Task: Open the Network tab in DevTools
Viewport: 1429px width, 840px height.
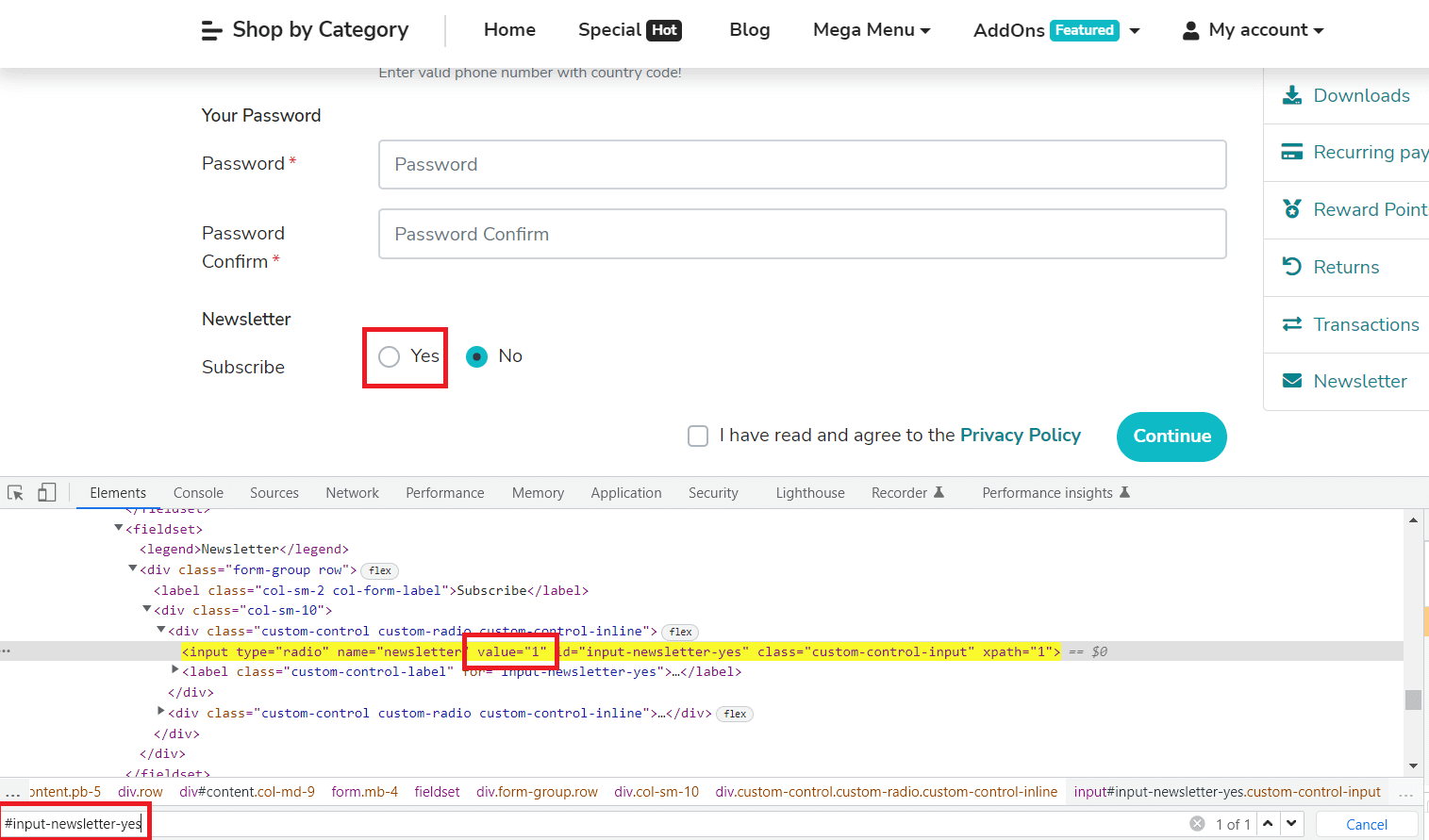Action: 352,493
